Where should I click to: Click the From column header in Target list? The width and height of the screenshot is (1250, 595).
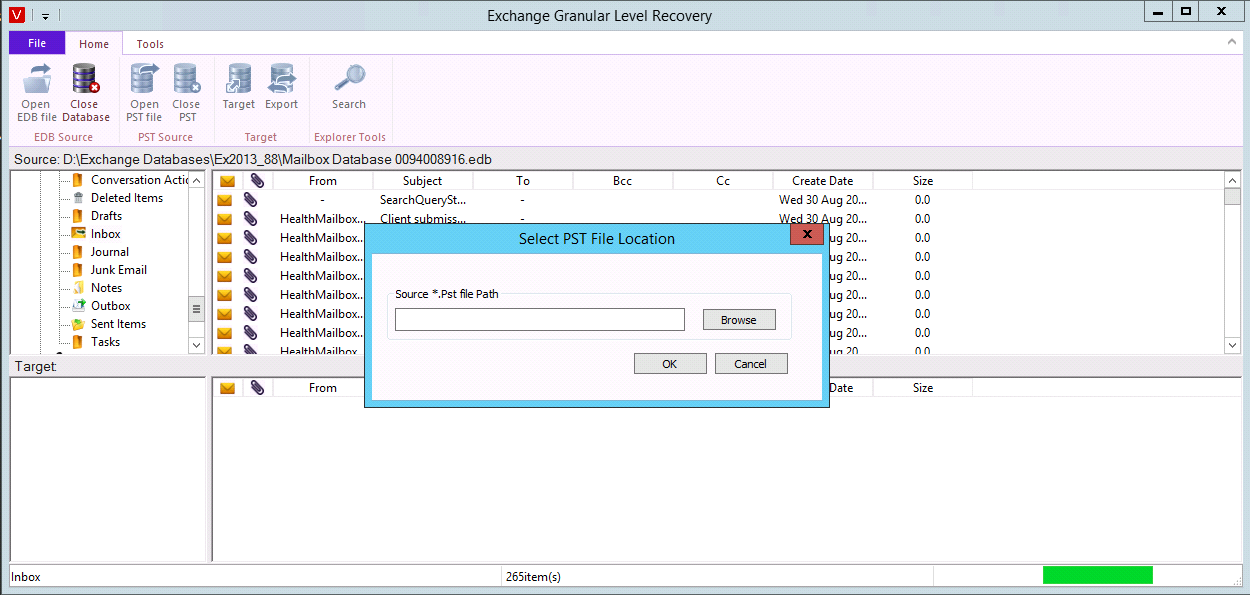(x=323, y=388)
